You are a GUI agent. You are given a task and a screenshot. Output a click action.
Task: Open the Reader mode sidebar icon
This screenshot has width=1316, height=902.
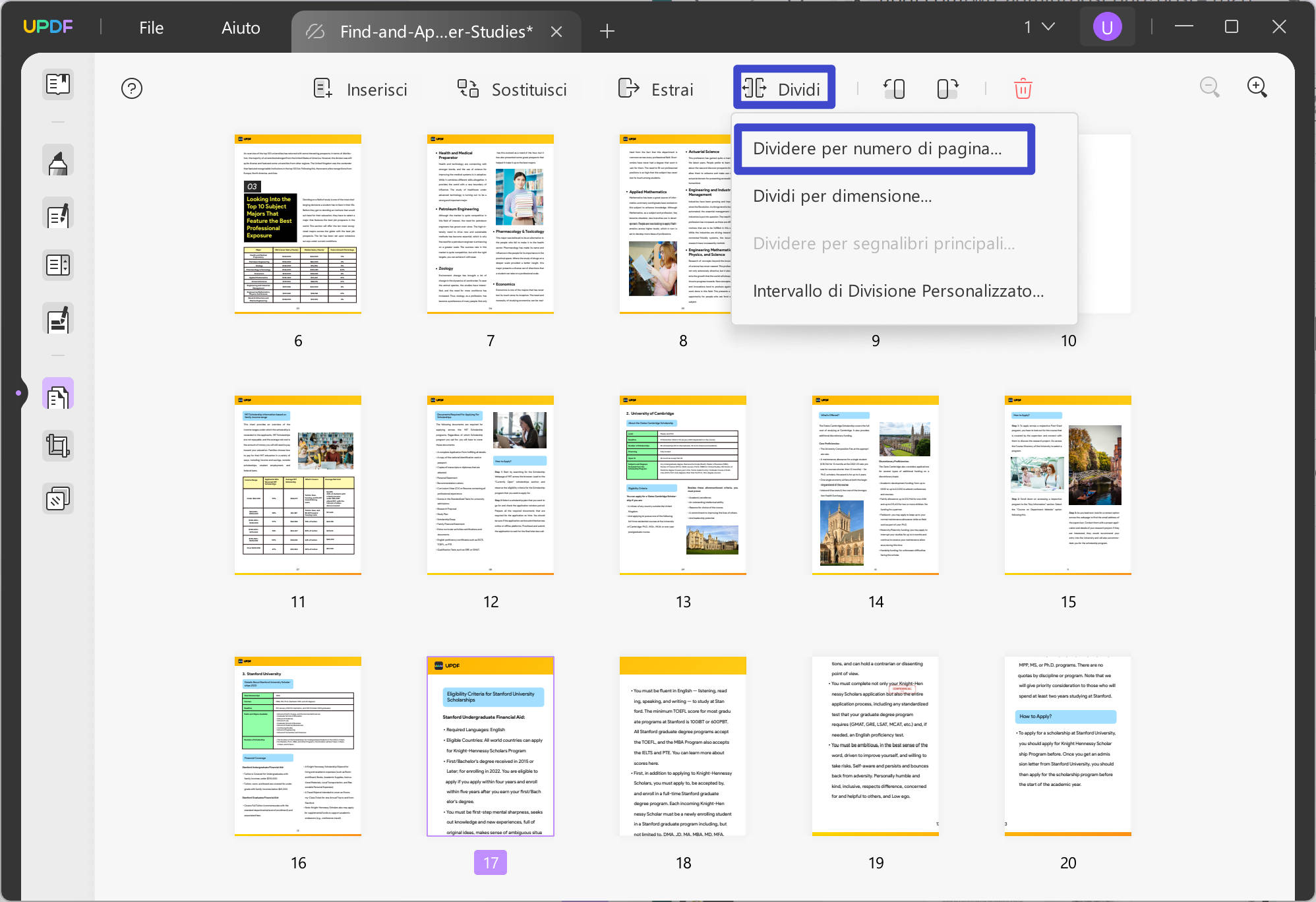[x=58, y=84]
